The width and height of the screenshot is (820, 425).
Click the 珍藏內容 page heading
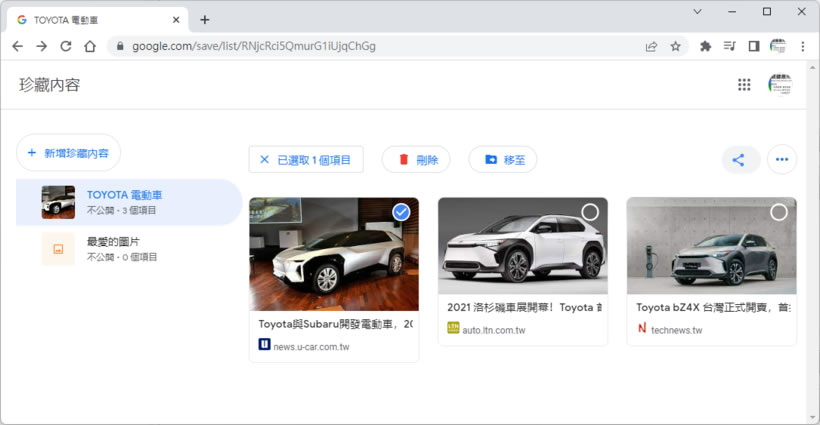coord(50,85)
